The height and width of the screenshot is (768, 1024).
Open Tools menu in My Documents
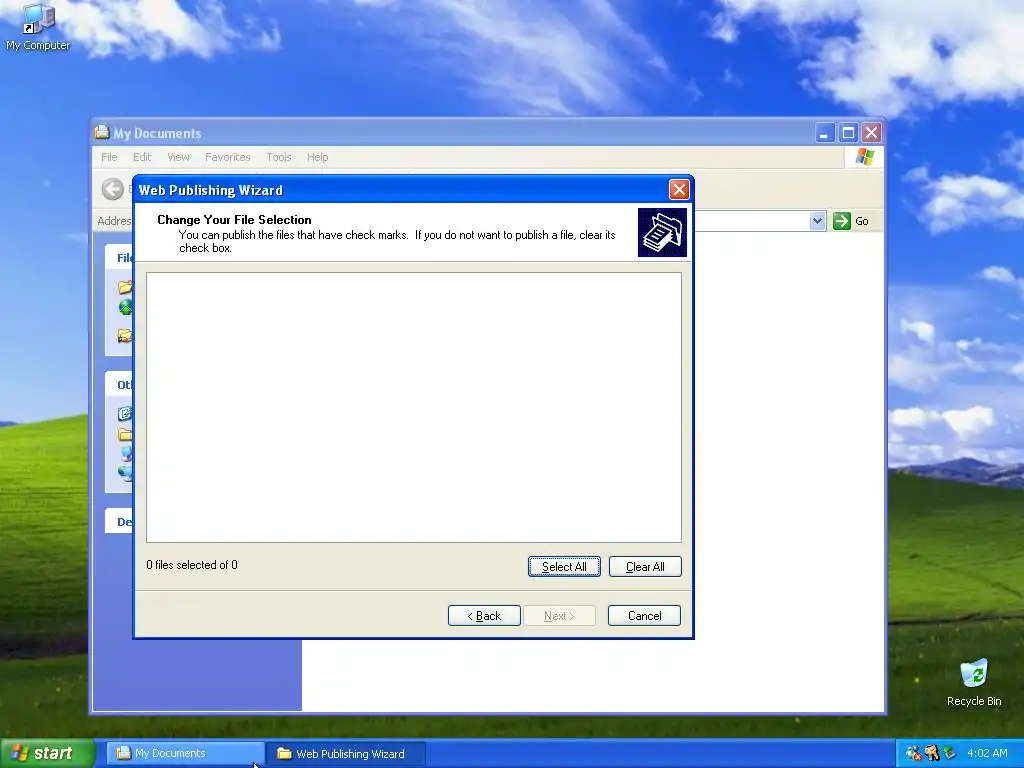278,157
